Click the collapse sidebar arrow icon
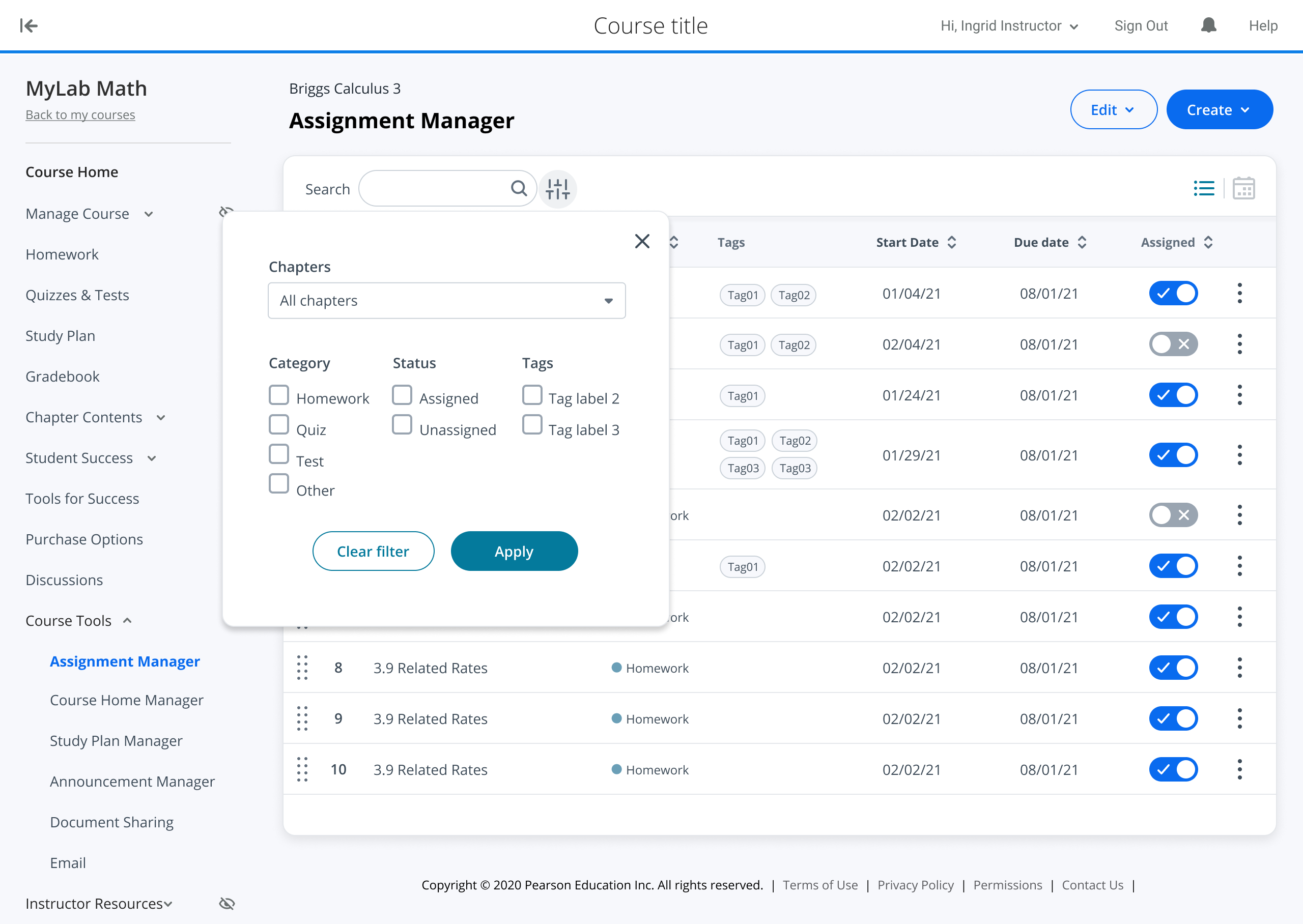 [29, 25]
